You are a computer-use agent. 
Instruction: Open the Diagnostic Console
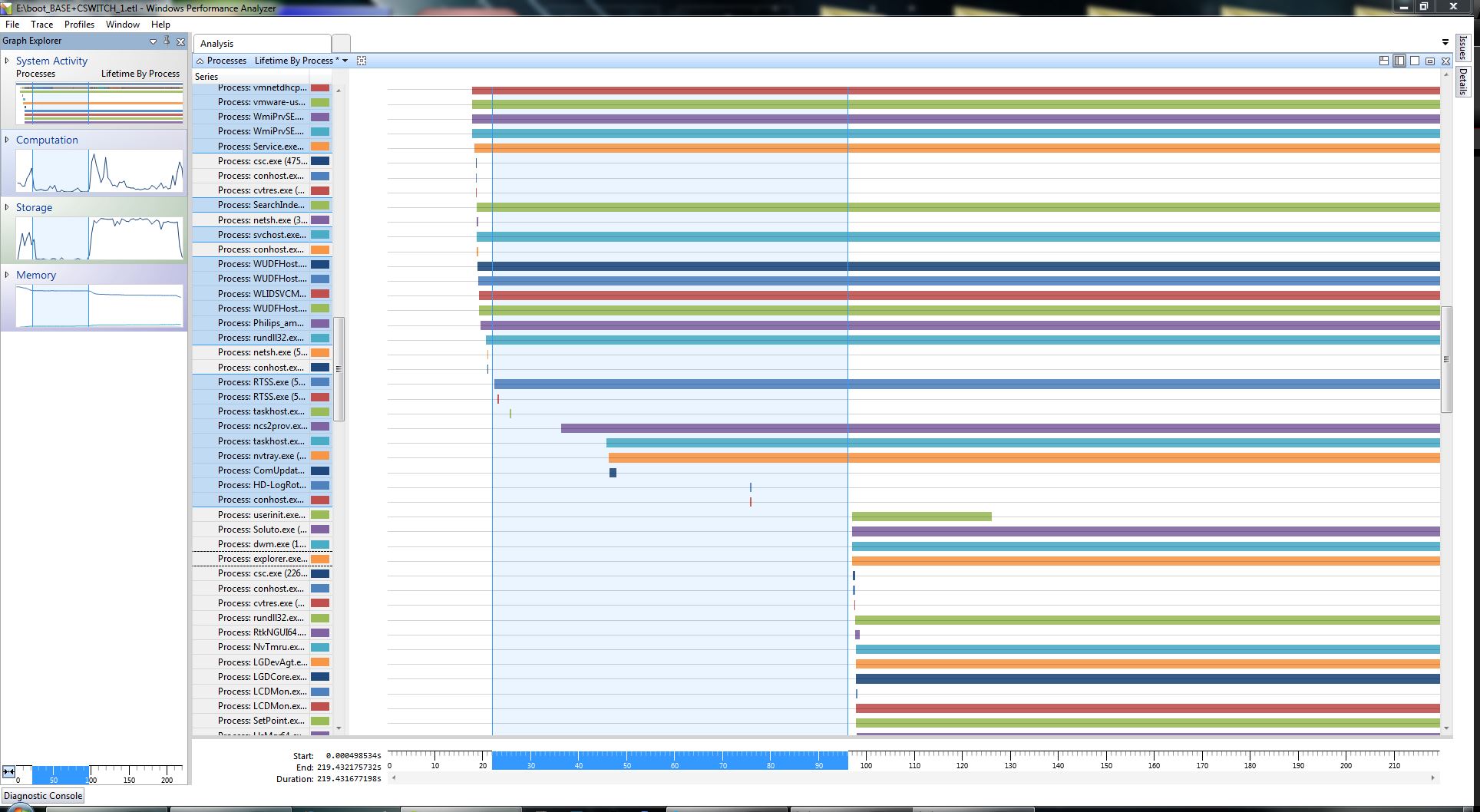click(43, 796)
